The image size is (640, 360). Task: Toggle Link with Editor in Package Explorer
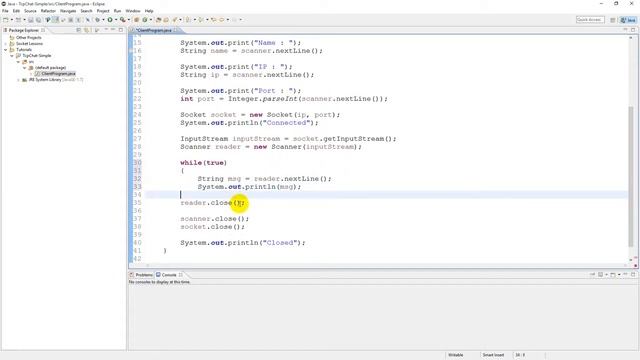click(x=87, y=30)
